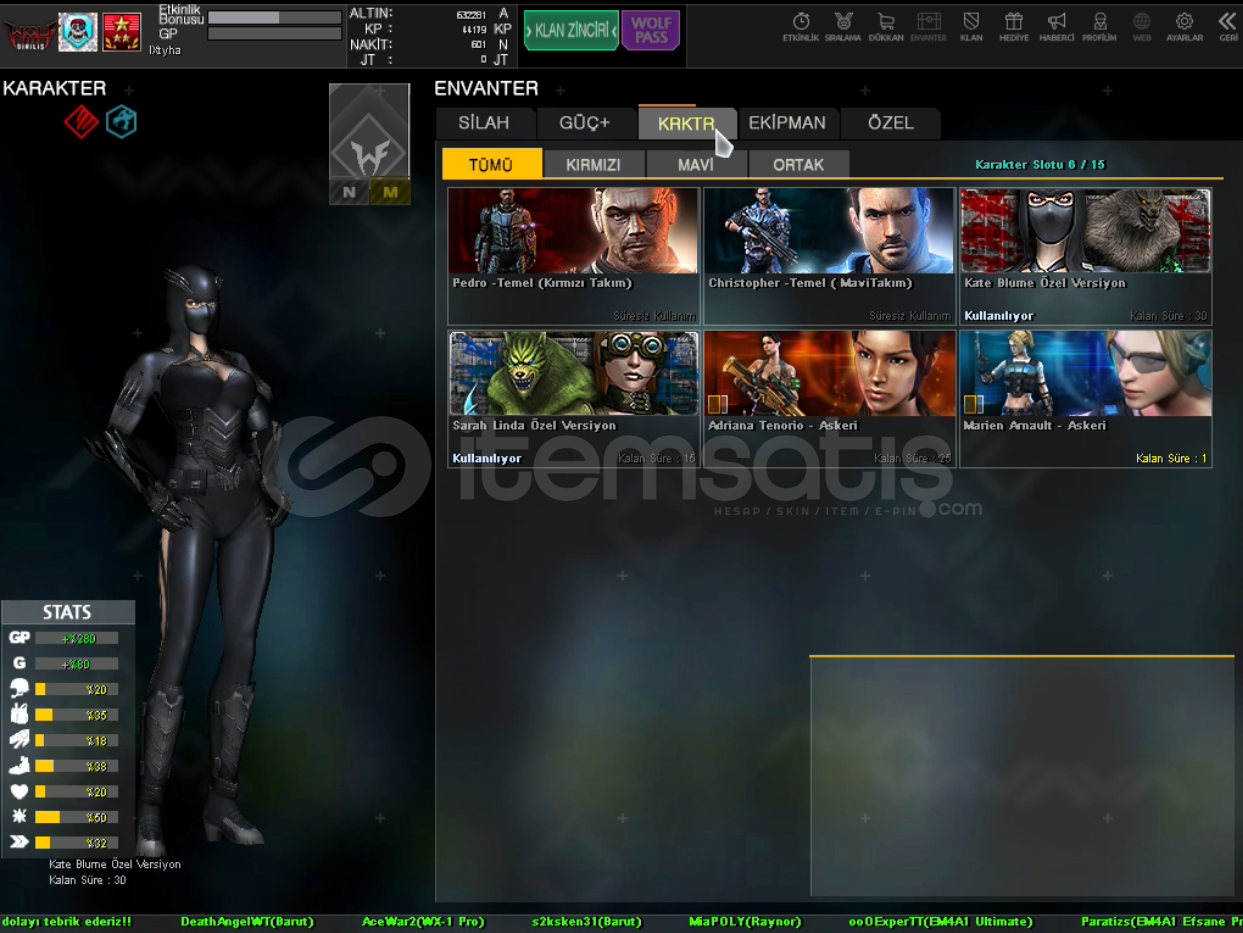Switch to the Özel tab
This screenshot has width=1243, height=933.
[x=890, y=123]
